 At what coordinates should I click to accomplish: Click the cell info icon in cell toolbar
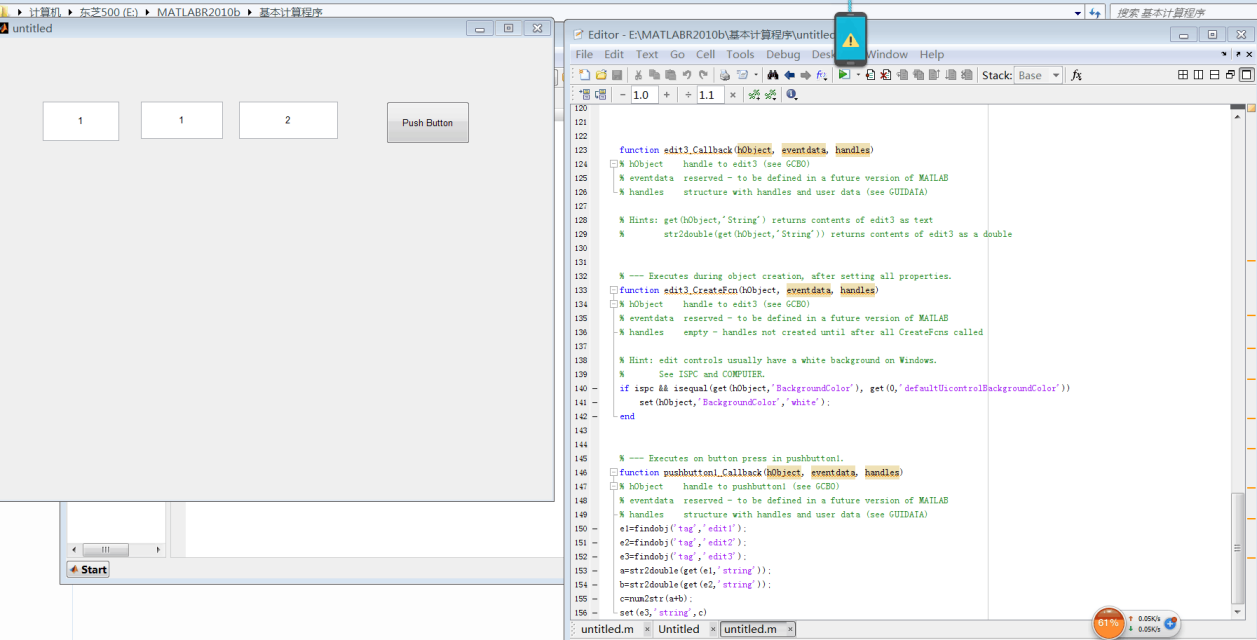(x=792, y=95)
